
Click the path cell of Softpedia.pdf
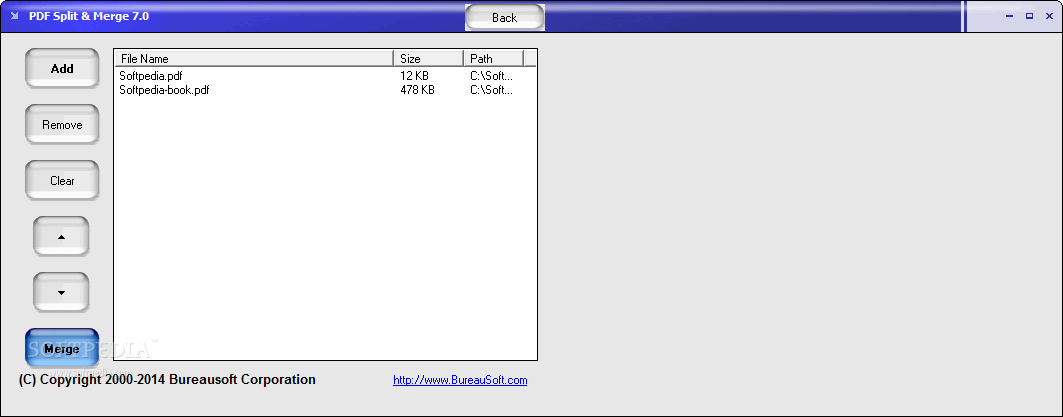click(x=492, y=76)
